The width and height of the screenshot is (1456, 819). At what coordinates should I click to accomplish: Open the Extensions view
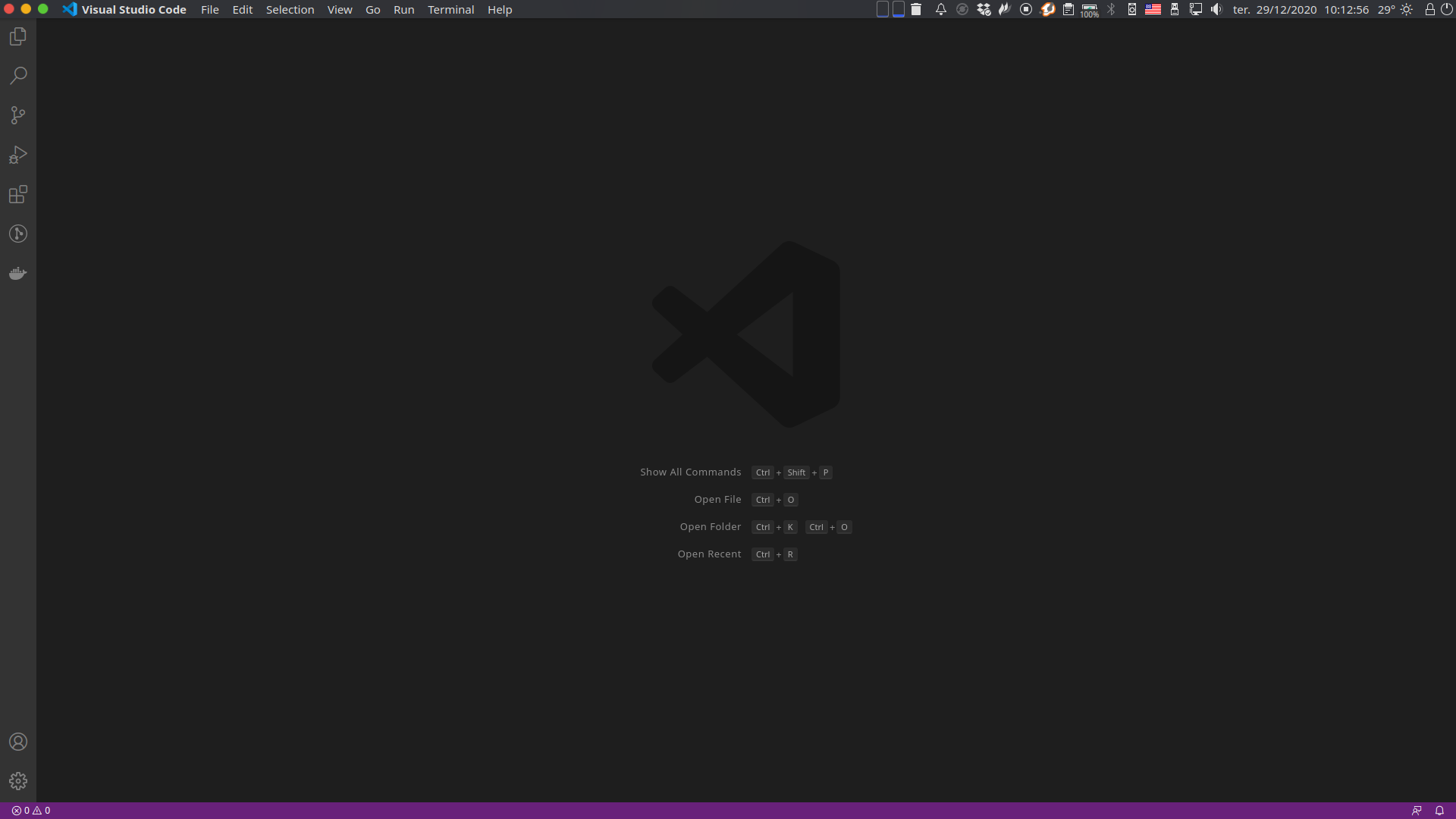[18, 194]
